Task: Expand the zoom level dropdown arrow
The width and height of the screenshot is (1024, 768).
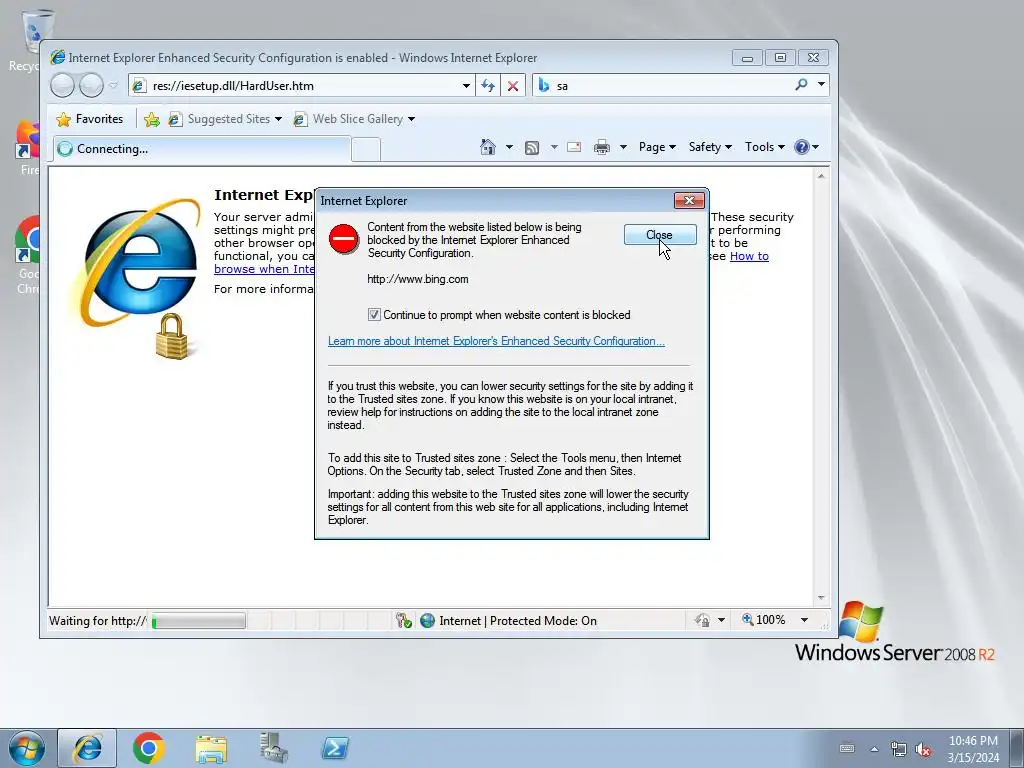Action: pyautogui.click(x=805, y=620)
